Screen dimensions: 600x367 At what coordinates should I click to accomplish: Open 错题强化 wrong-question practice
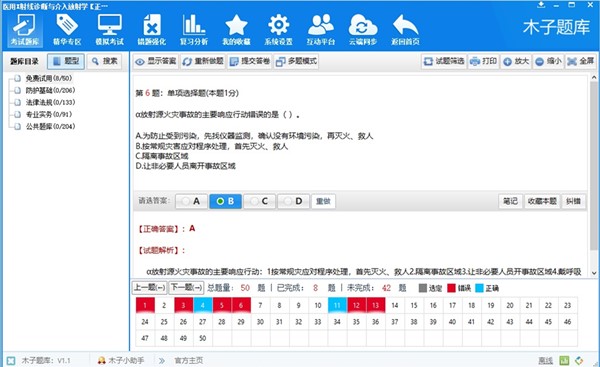pyautogui.click(x=152, y=30)
